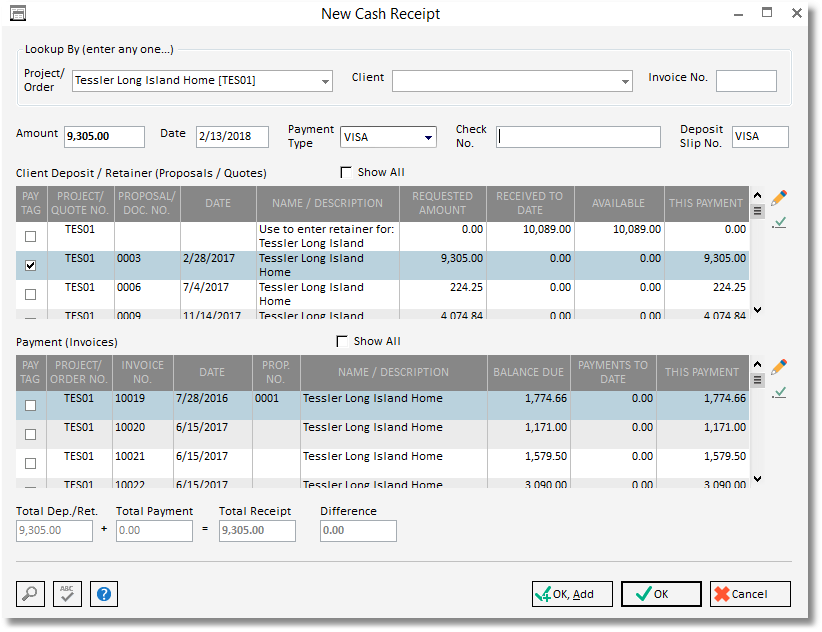
Task: Click AVAILABLE column header
Action: (619, 203)
